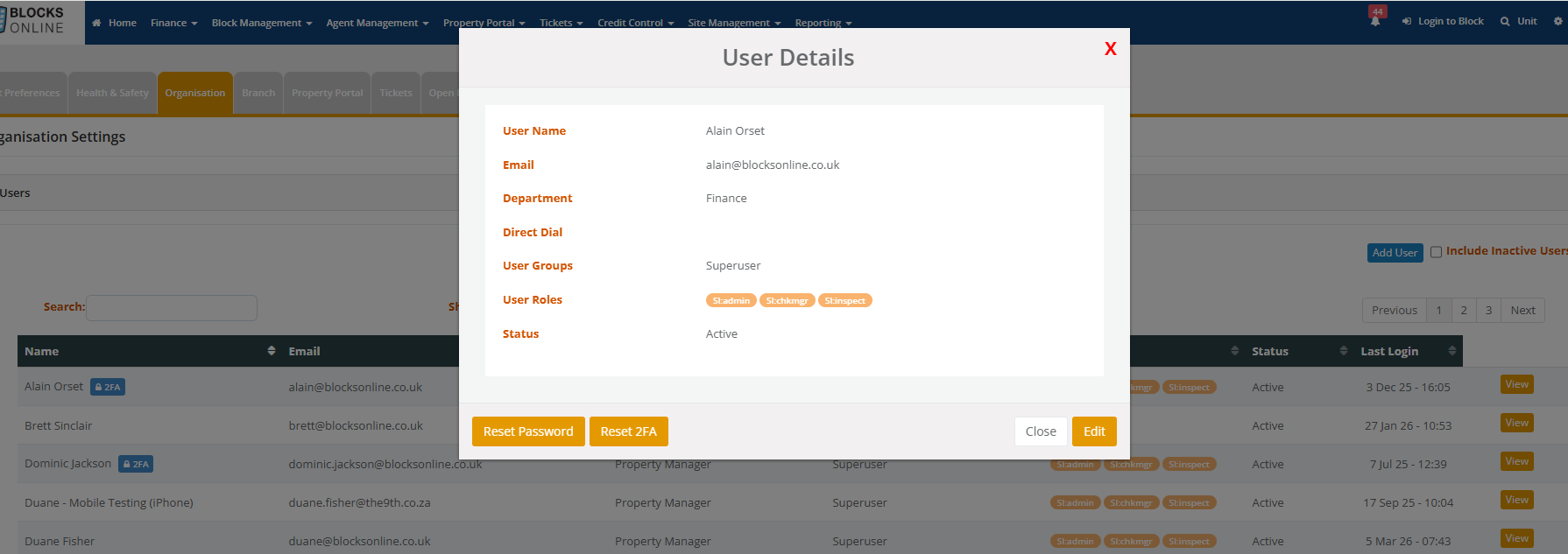Open settings gear in top bar
This screenshot has width=1568, height=554.
click(x=1557, y=21)
